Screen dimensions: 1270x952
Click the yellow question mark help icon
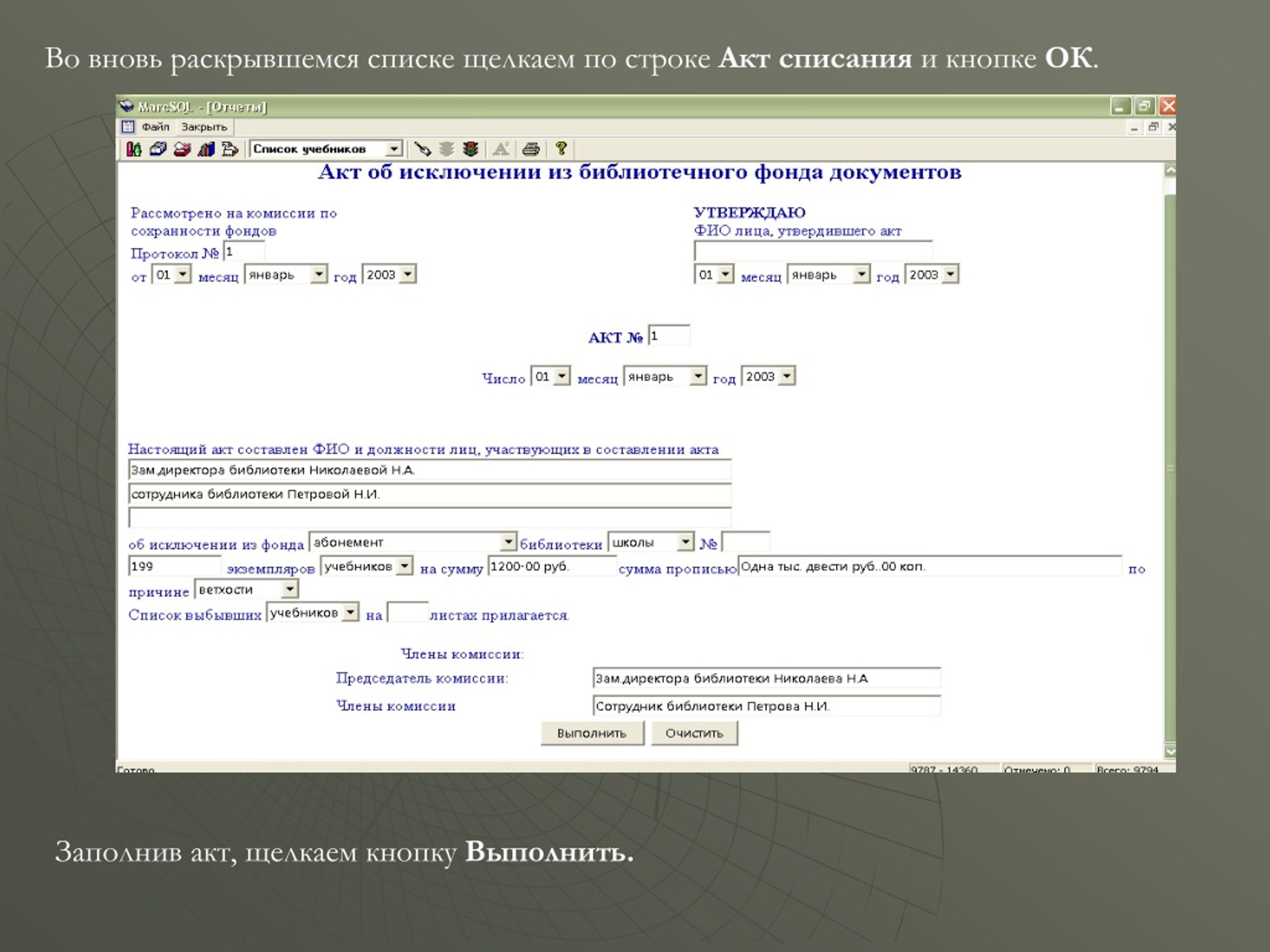pyautogui.click(x=562, y=149)
